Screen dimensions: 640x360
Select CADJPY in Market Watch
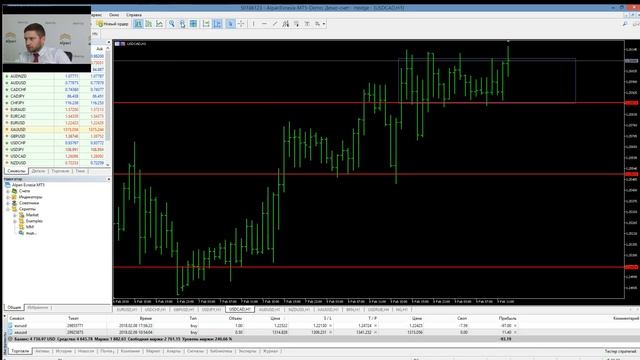click(x=55, y=96)
